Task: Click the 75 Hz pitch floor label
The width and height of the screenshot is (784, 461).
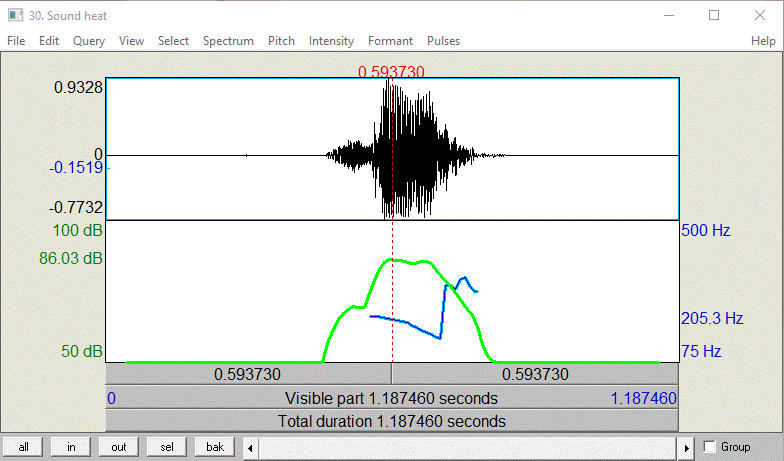Action: [x=701, y=351]
